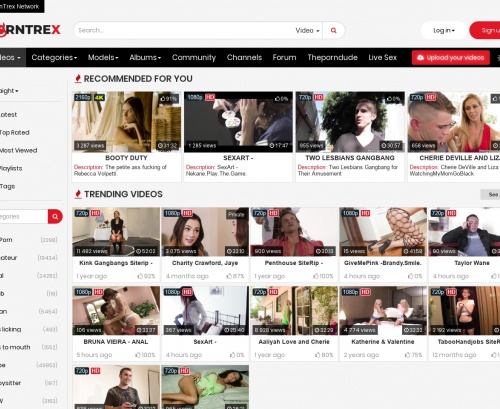This screenshot has height=409, width=500.
Task: Expand the Models dropdown menu
Action: pyautogui.click(x=103, y=57)
